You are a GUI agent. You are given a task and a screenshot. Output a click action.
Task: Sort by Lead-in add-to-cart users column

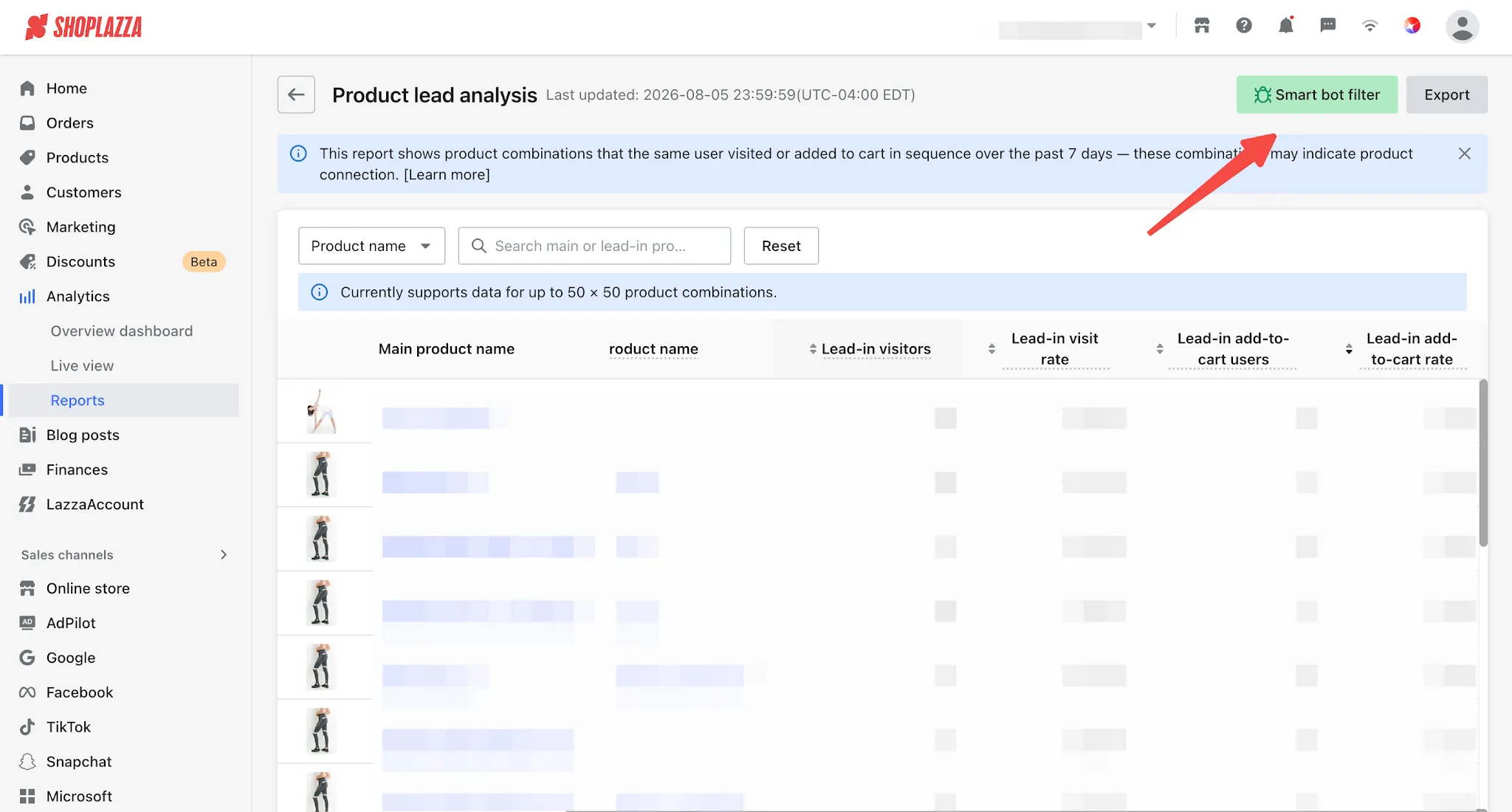click(1160, 349)
